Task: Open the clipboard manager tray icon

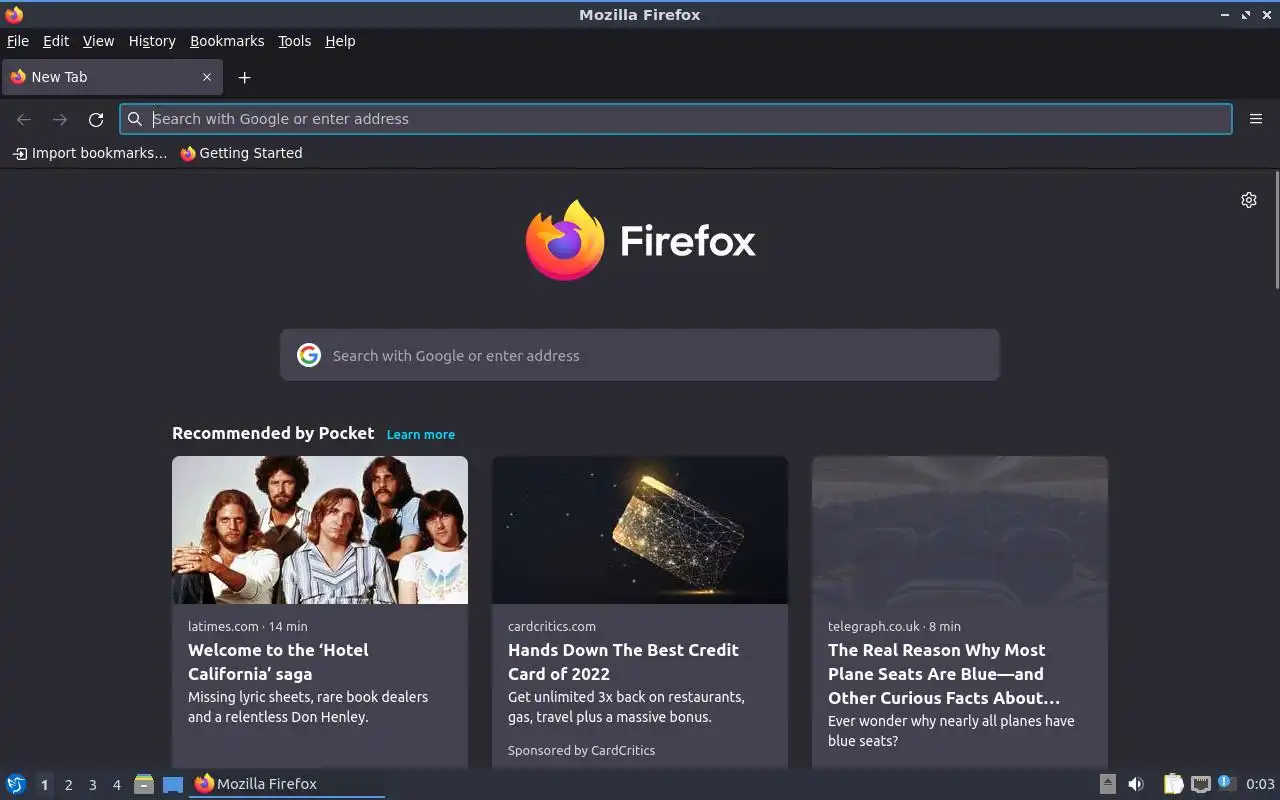Action: (1173, 784)
